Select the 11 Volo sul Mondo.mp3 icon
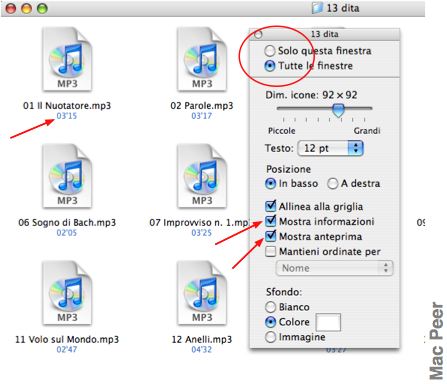This screenshot has height=384, width=447. coord(67,293)
